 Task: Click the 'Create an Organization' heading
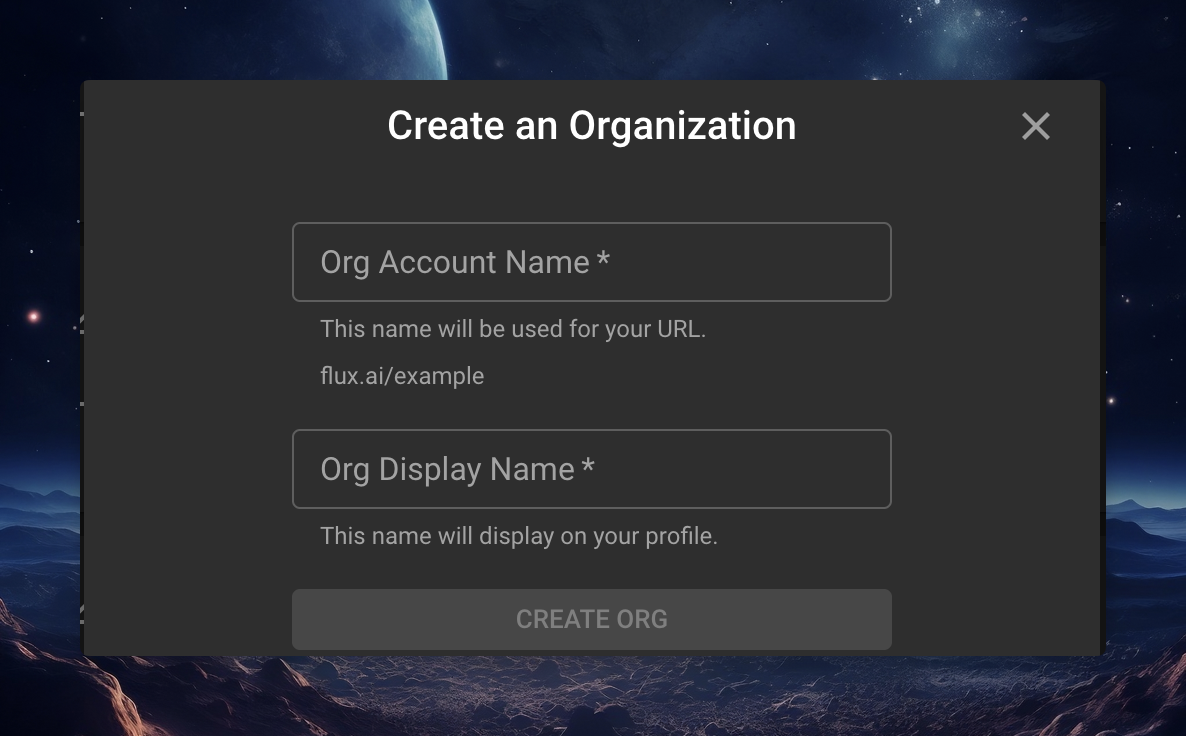pos(591,126)
